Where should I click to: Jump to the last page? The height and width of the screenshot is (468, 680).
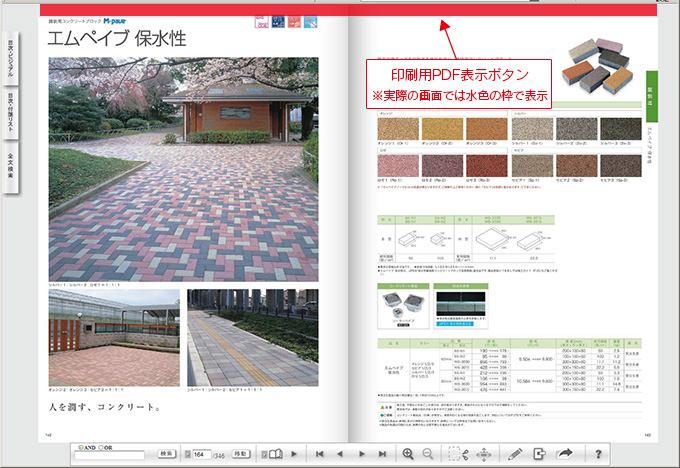click(382, 454)
